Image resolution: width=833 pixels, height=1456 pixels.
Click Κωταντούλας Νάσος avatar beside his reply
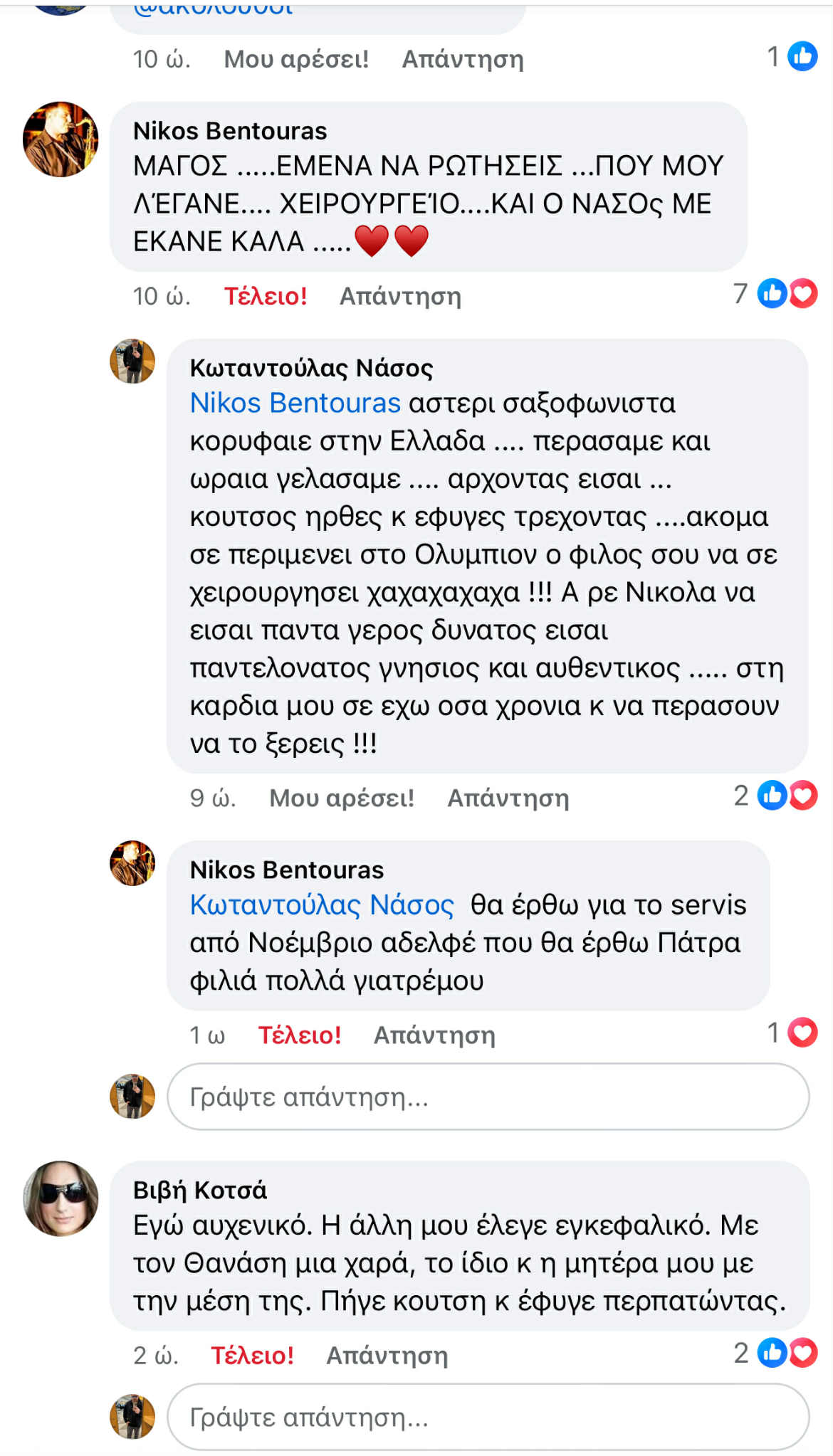pyautogui.click(x=132, y=362)
